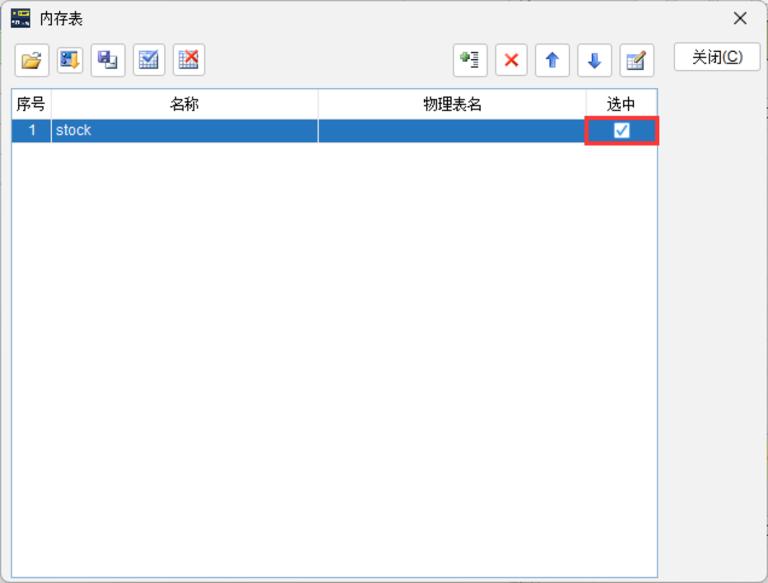Move the row down with the blue down arrow
The image size is (768, 583).
pos(595,60)
